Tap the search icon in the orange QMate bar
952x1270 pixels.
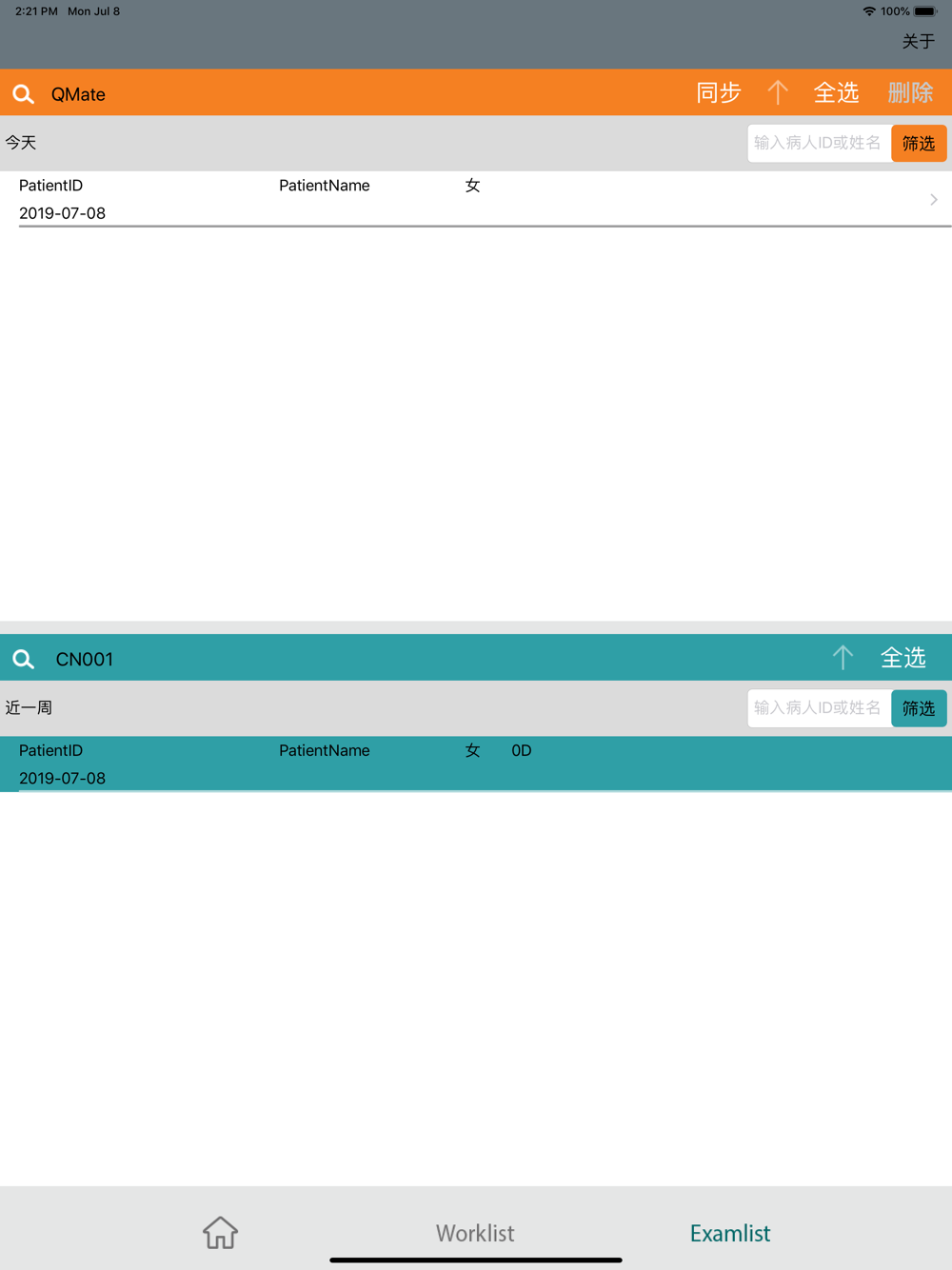click(23, 93)
